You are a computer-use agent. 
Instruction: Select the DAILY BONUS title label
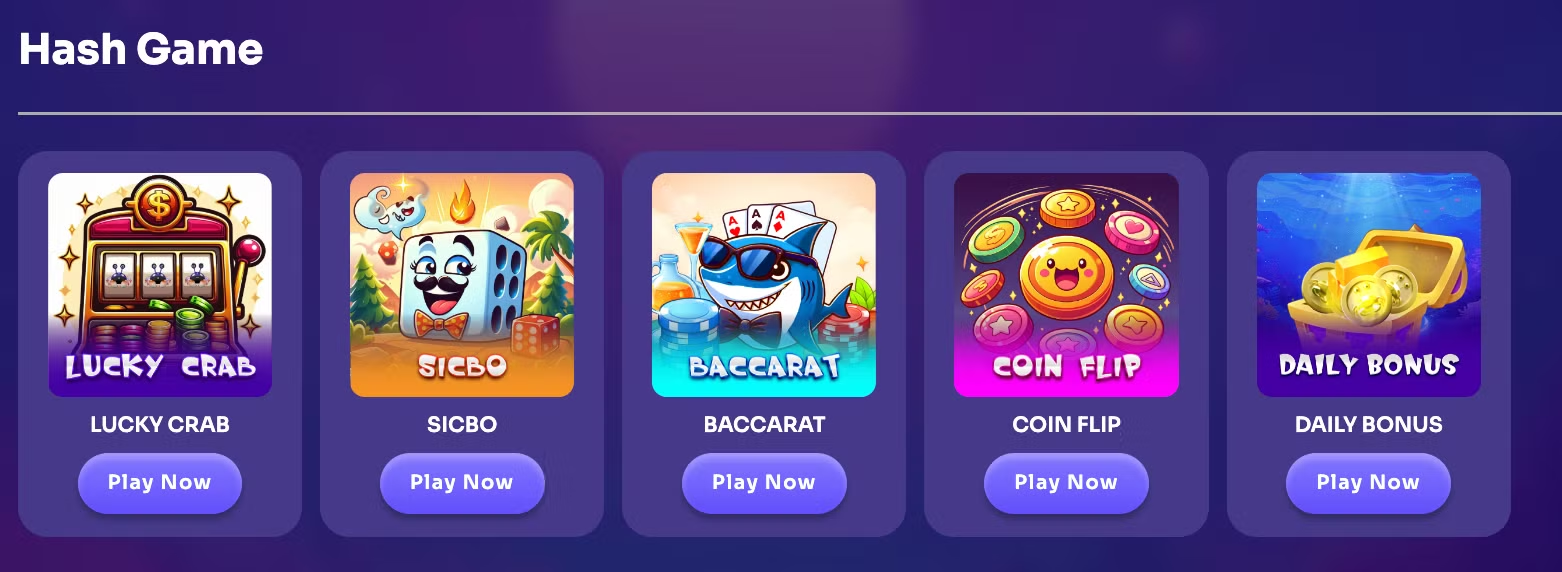point(1368,424)
